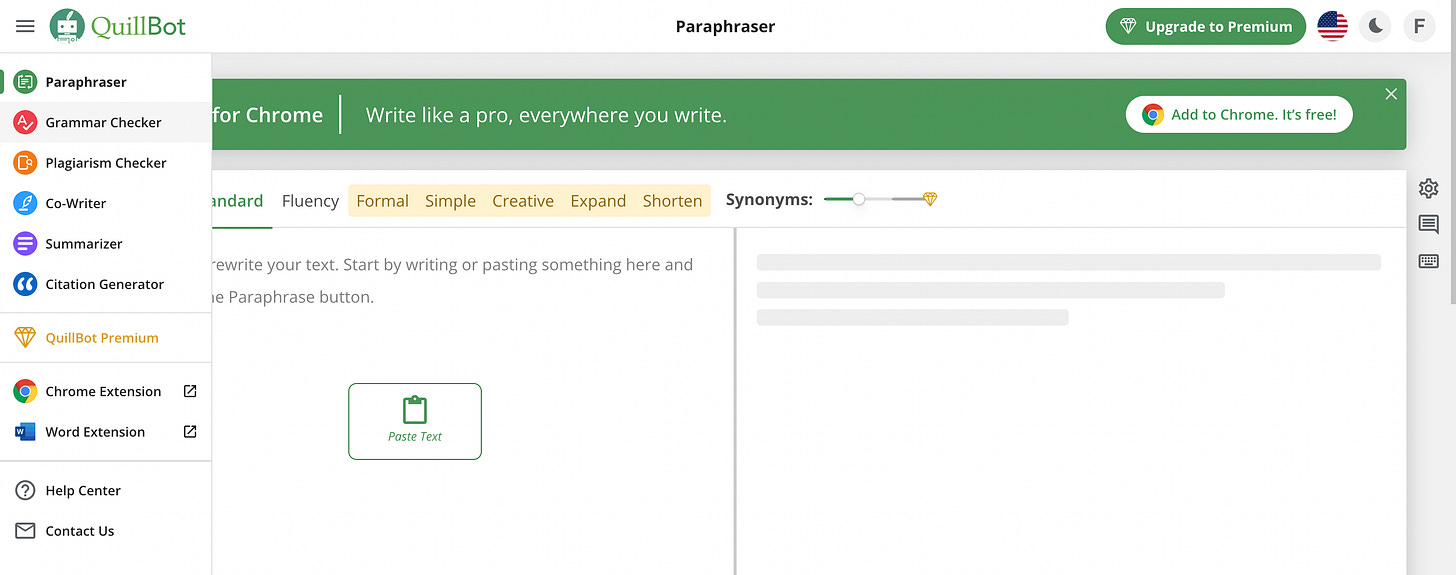
Task: Click the Summarizer purple icon
Action: [25, 244]
